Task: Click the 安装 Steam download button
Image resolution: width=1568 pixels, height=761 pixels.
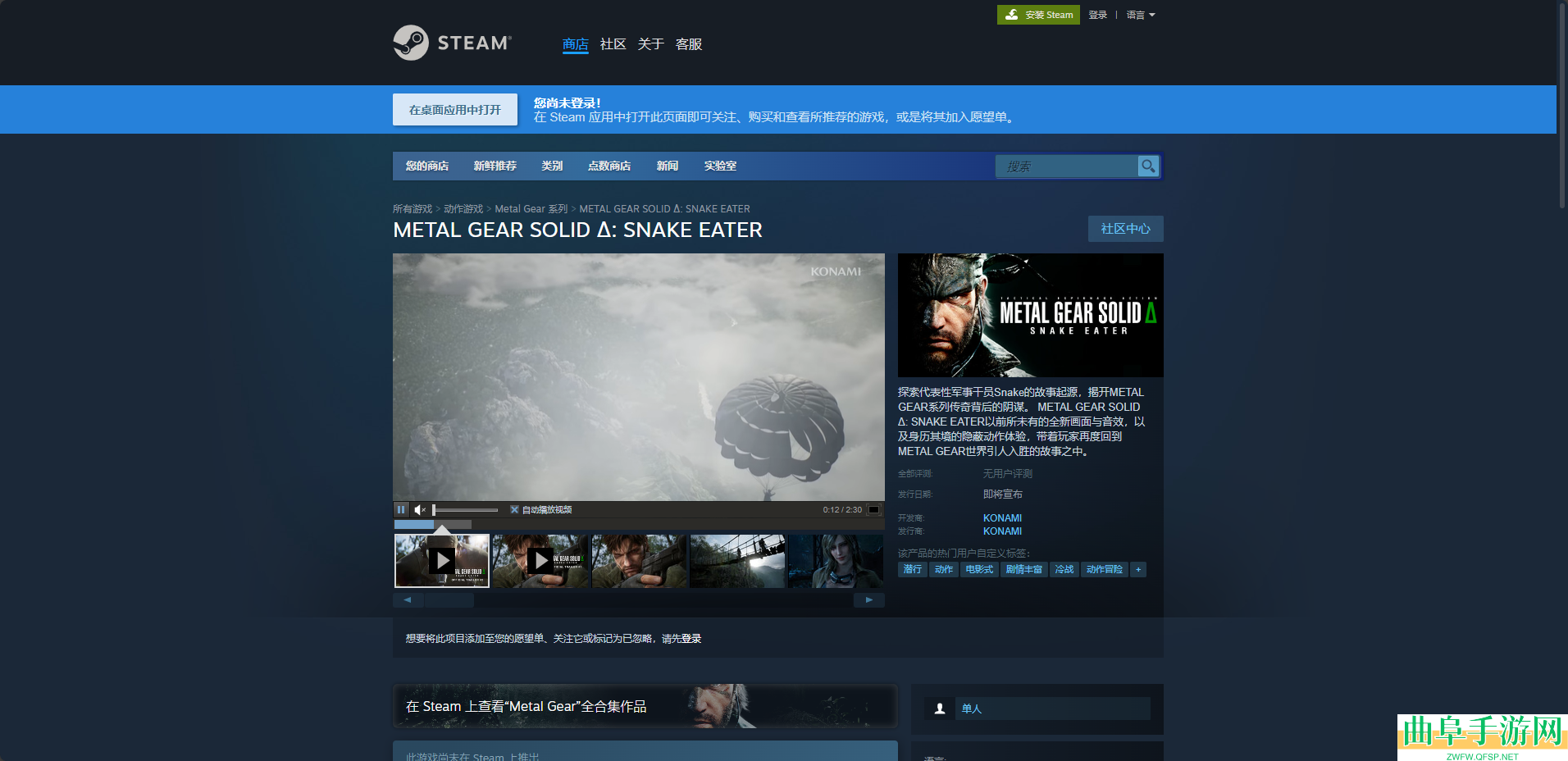Action: pyautogui.click(x=1038, y=15)
